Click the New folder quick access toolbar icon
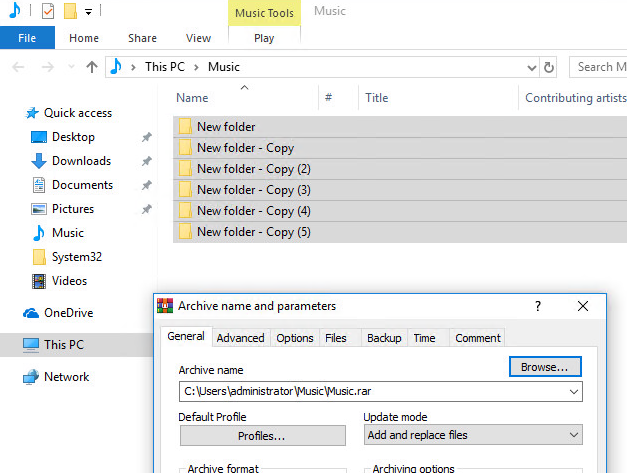Screen dimensions: 627x473 [70, 11]
